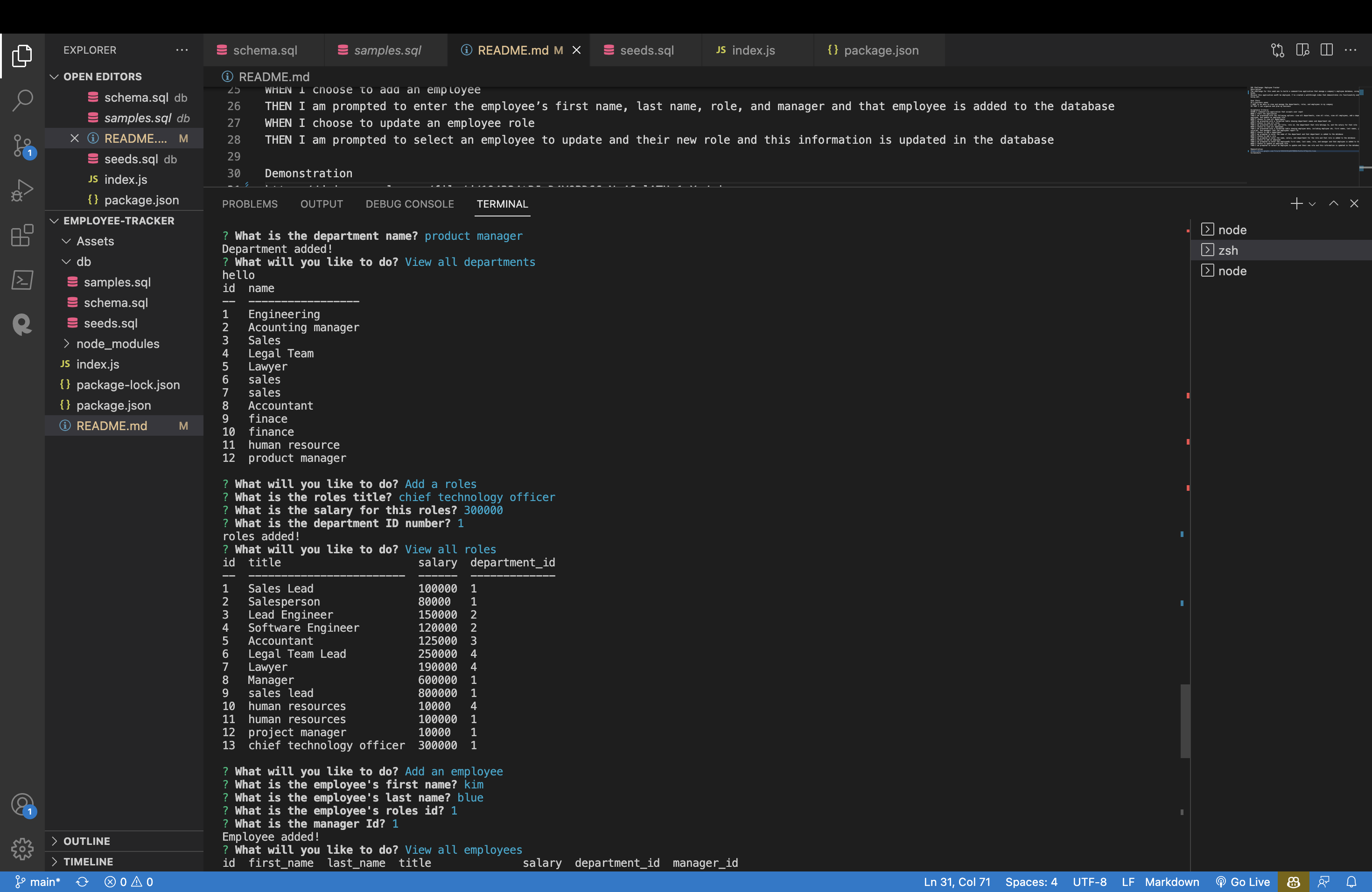Open schema.sql in db folder

click(x=125, y=302)
